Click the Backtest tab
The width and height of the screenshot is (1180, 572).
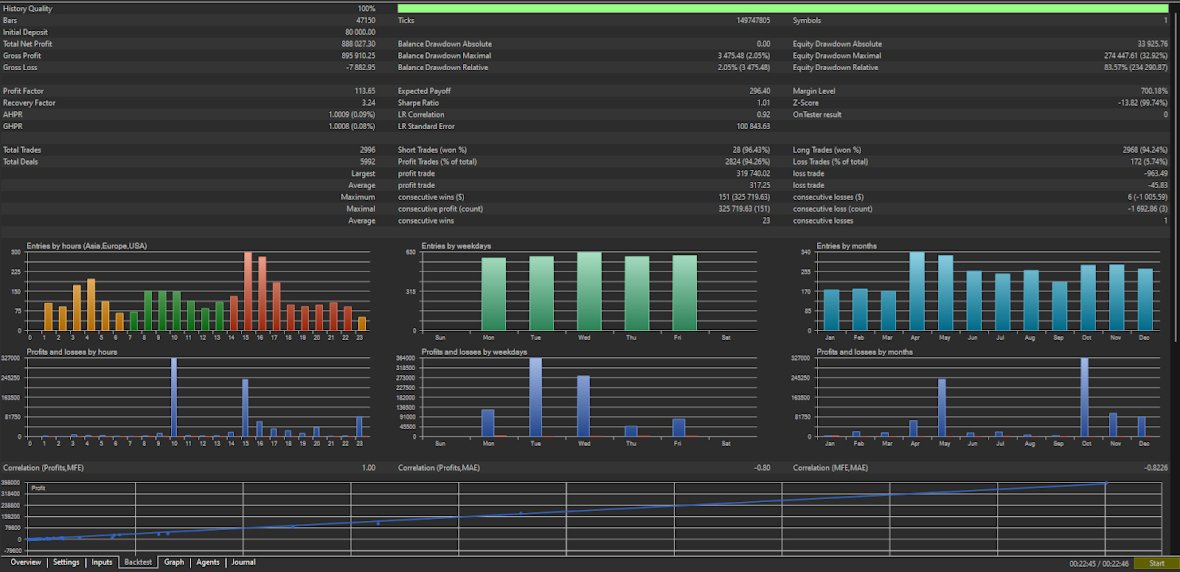[x=138, y=563]
